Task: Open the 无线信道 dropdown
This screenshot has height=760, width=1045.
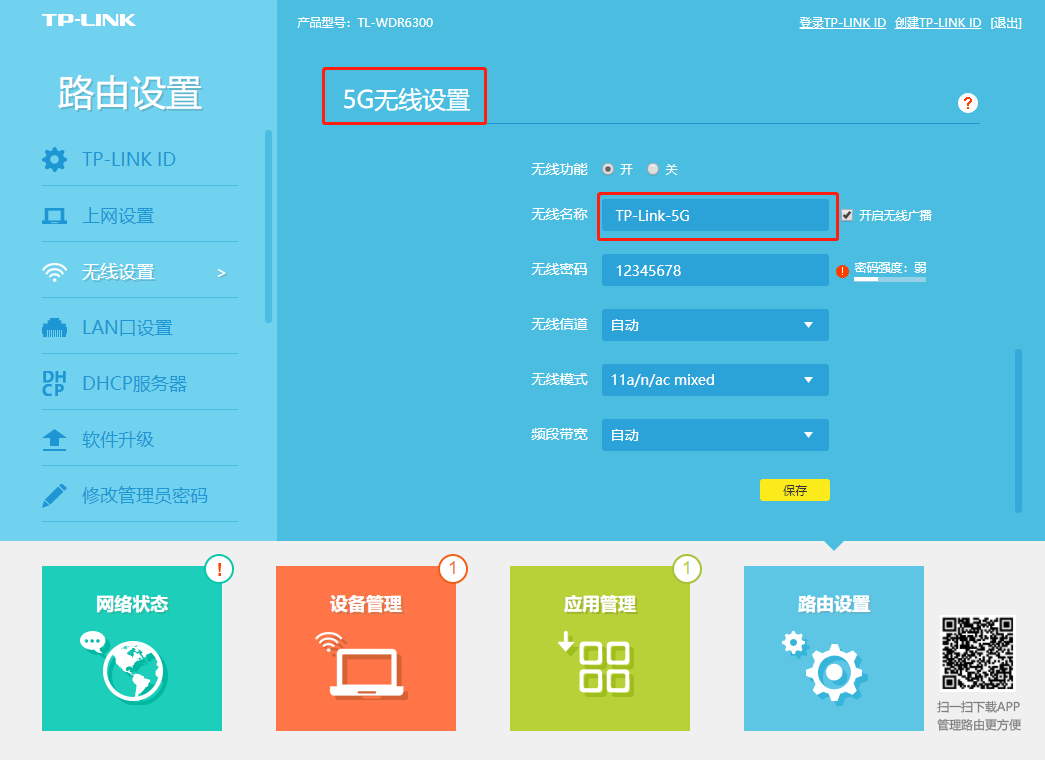Action: (715, 325)
